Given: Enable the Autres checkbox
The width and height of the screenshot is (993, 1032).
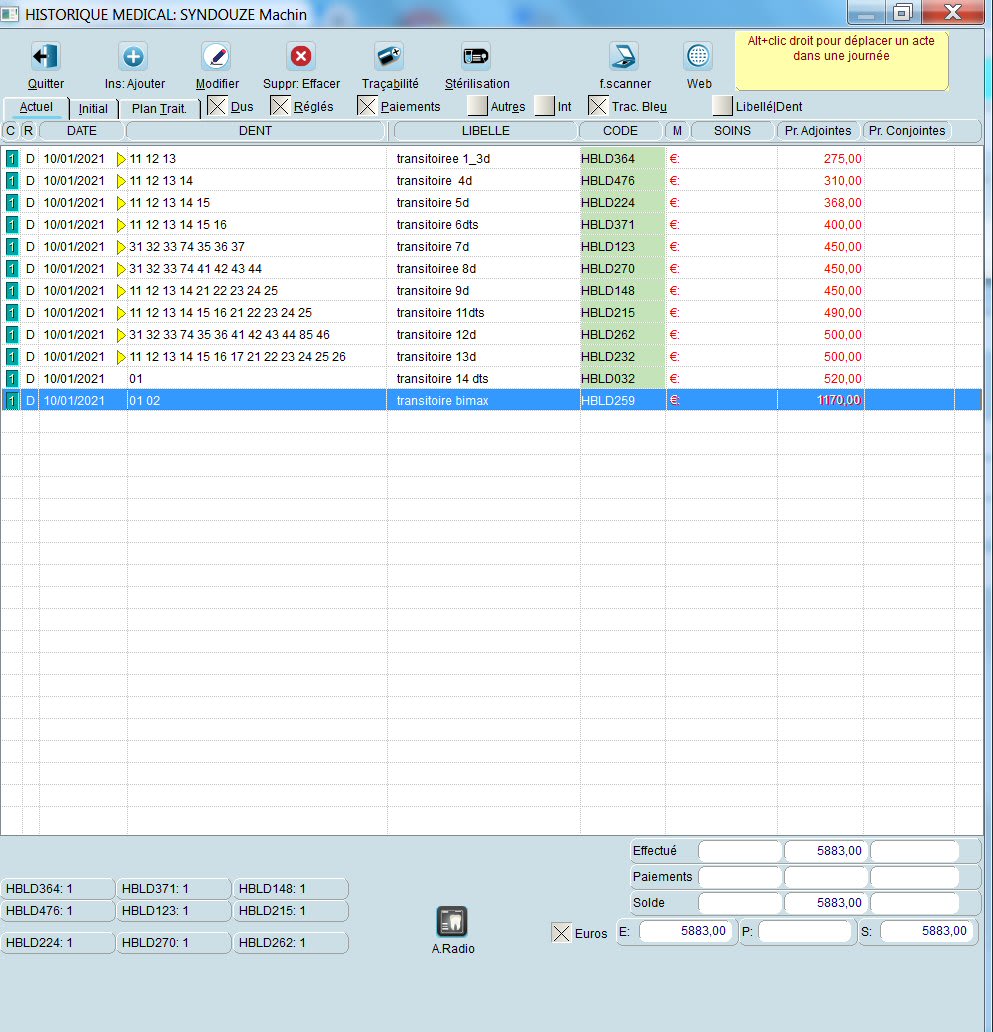Looking at the screenshot, I should [x=478, y=106].
